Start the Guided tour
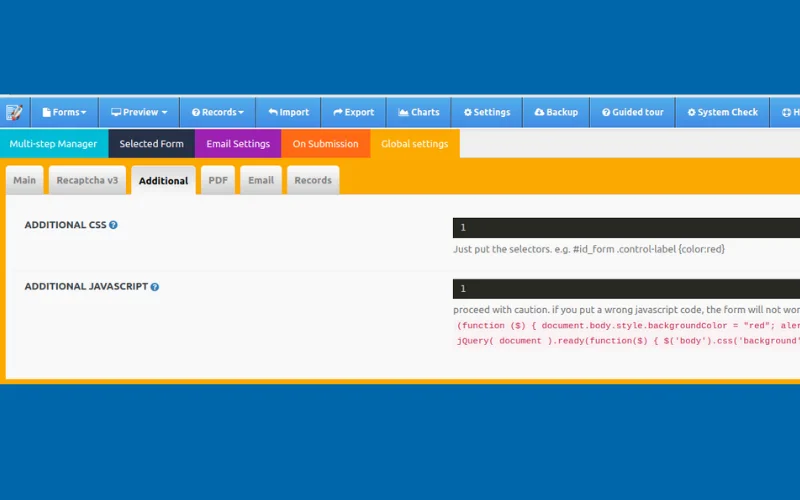 (x=633, y=112)
